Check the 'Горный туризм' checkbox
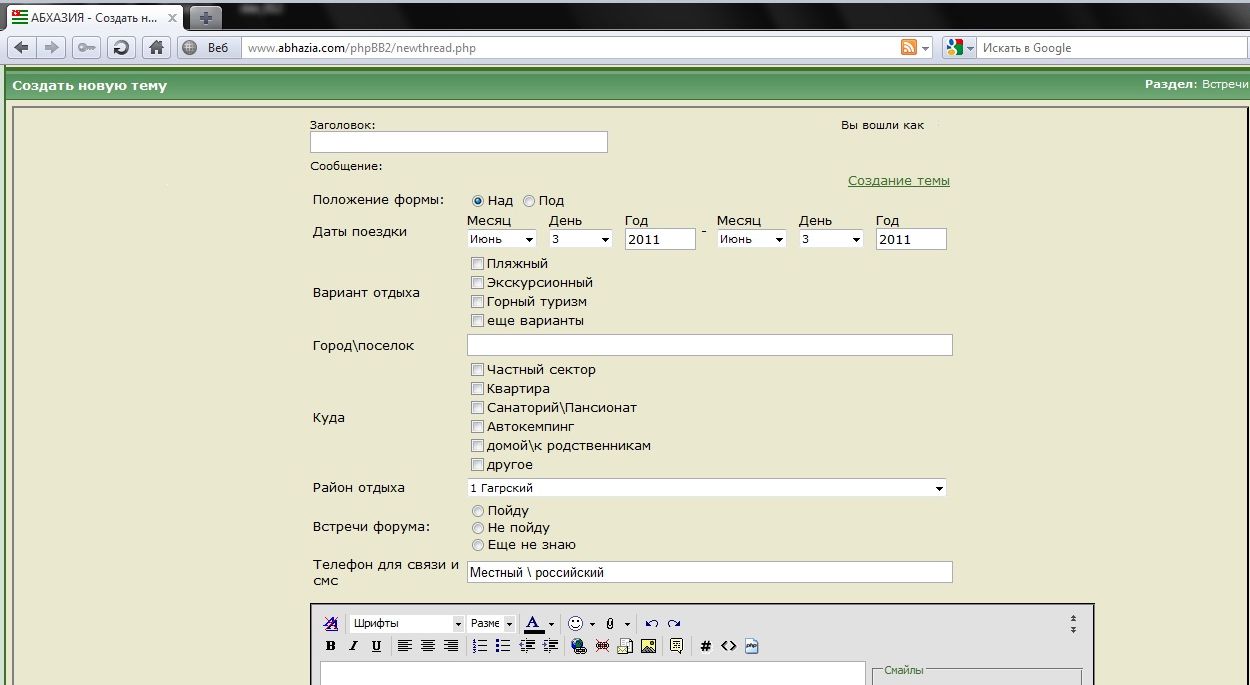The image size is (1250, 685). (x=477, y=302)
